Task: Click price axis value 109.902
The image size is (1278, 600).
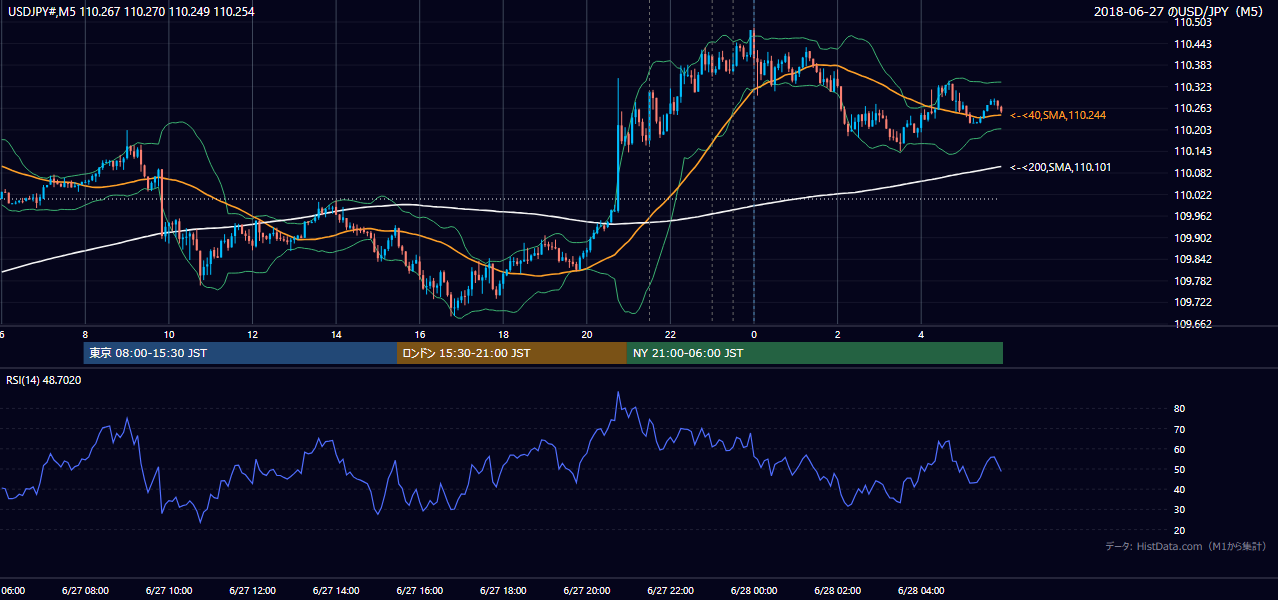Action: pyautogui.click(x=1193, y=238)
